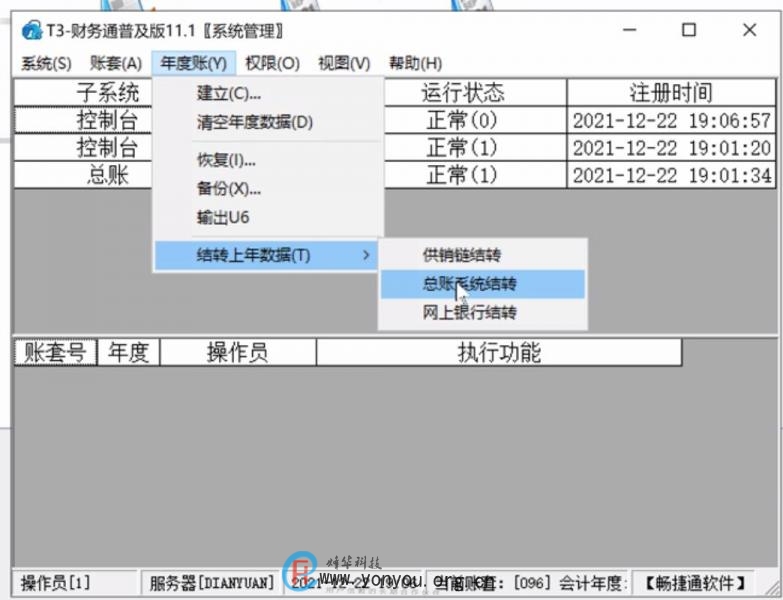Image resolution: width=783 pixels, height=600 pixels.
Task: Click the 操作员 column header
Action: pos(238,352)
